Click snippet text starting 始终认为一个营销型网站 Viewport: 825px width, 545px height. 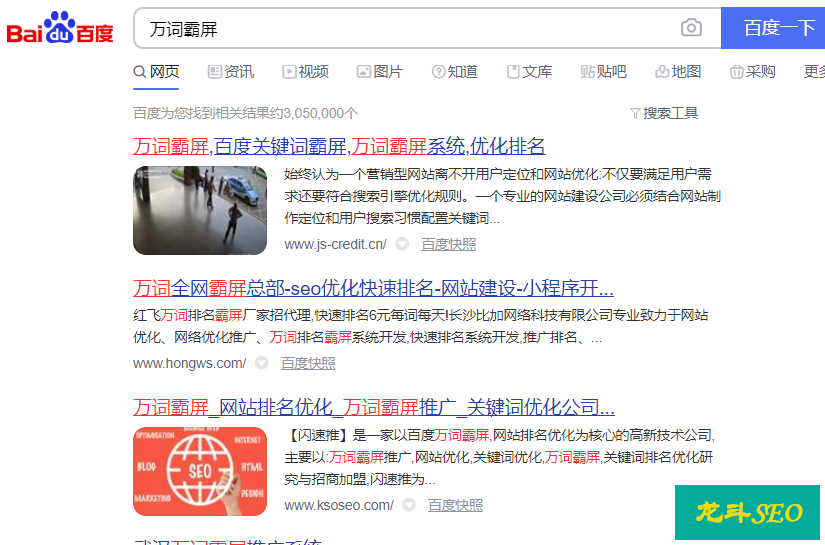502,196
